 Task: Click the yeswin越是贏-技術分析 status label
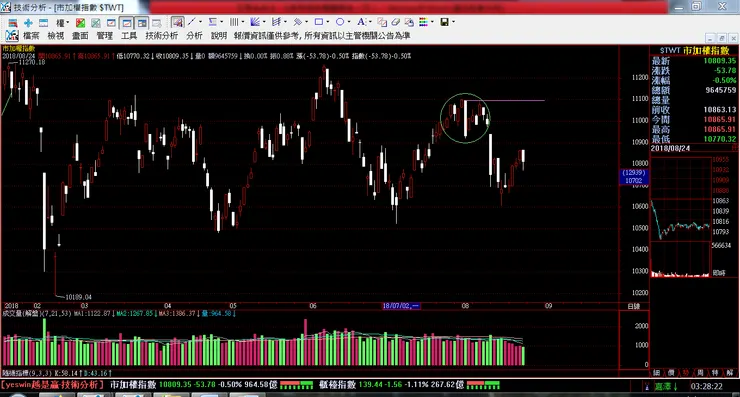[52, 385]
